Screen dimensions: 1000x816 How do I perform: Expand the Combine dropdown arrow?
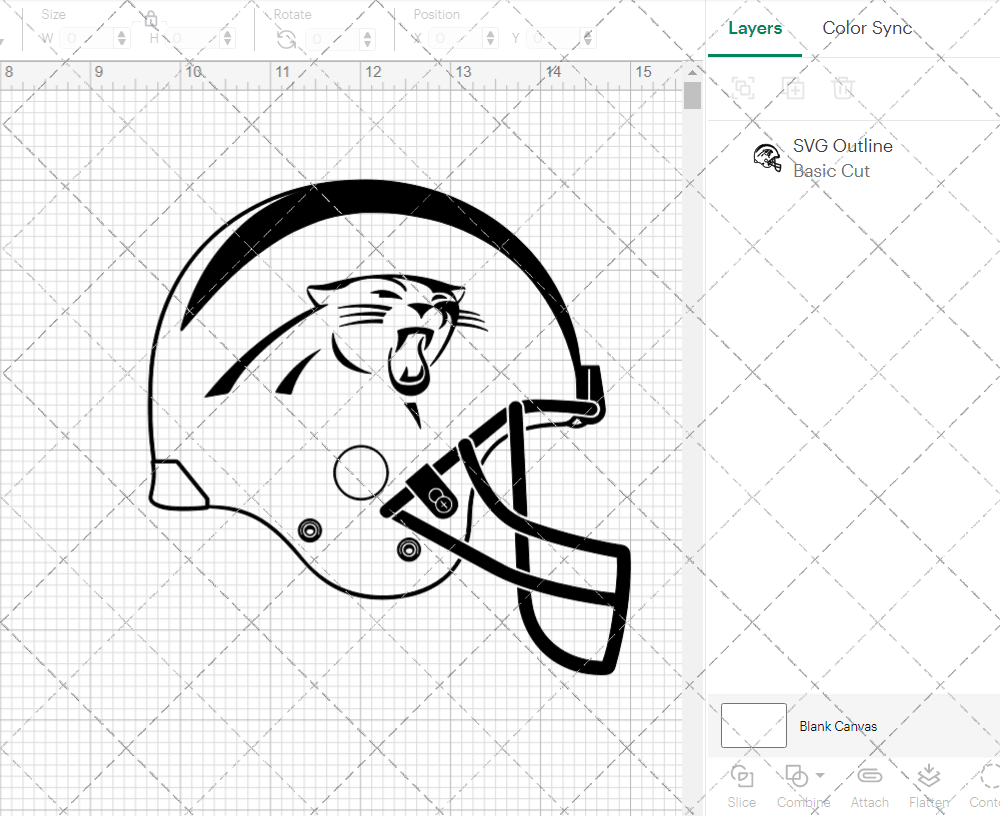click(x=820, y=776)
